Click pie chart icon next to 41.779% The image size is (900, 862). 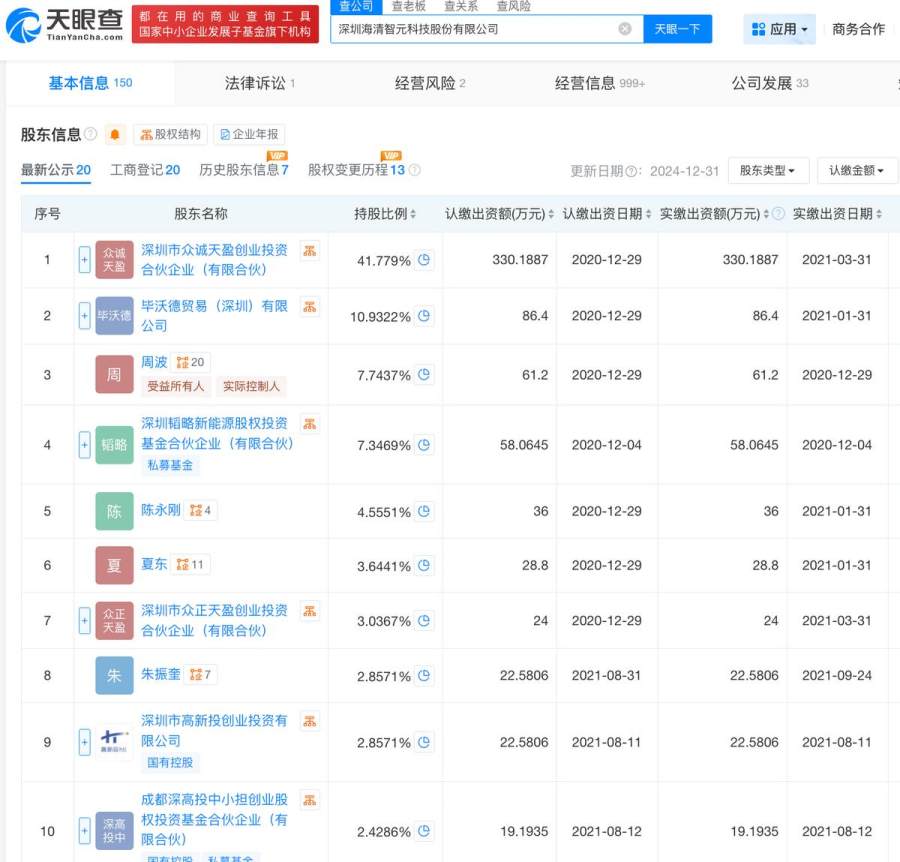pos(424,259)
